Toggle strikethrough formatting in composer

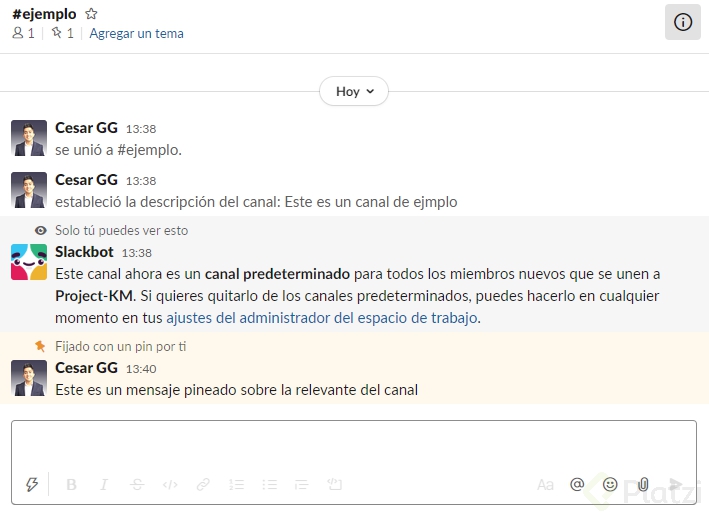[x=137, y=484]
